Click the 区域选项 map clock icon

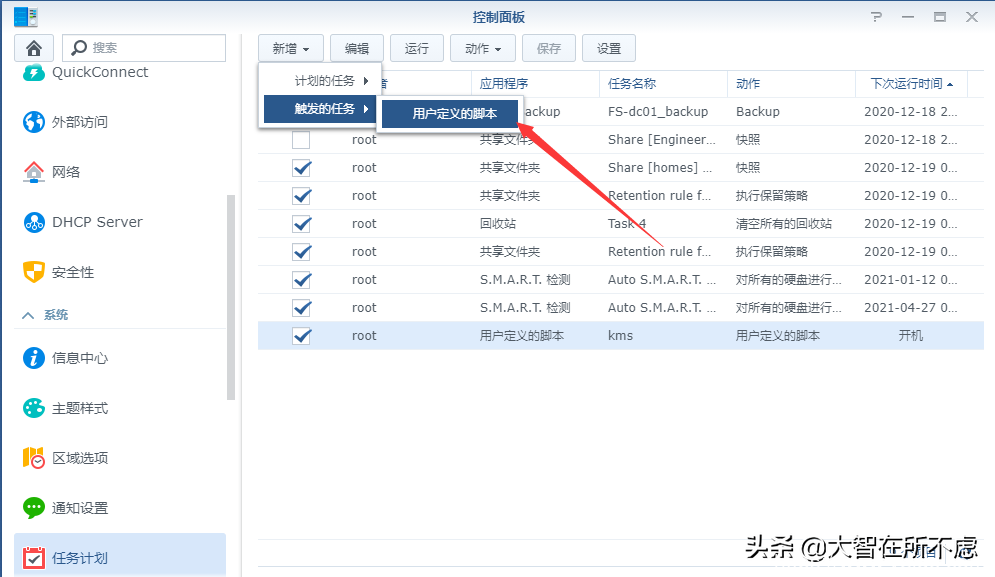click(x=34, y=458)
